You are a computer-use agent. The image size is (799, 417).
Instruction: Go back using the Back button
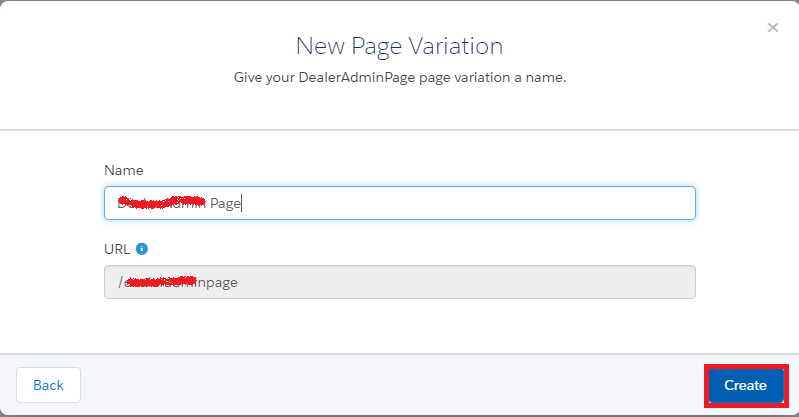[x=48, y=385]
